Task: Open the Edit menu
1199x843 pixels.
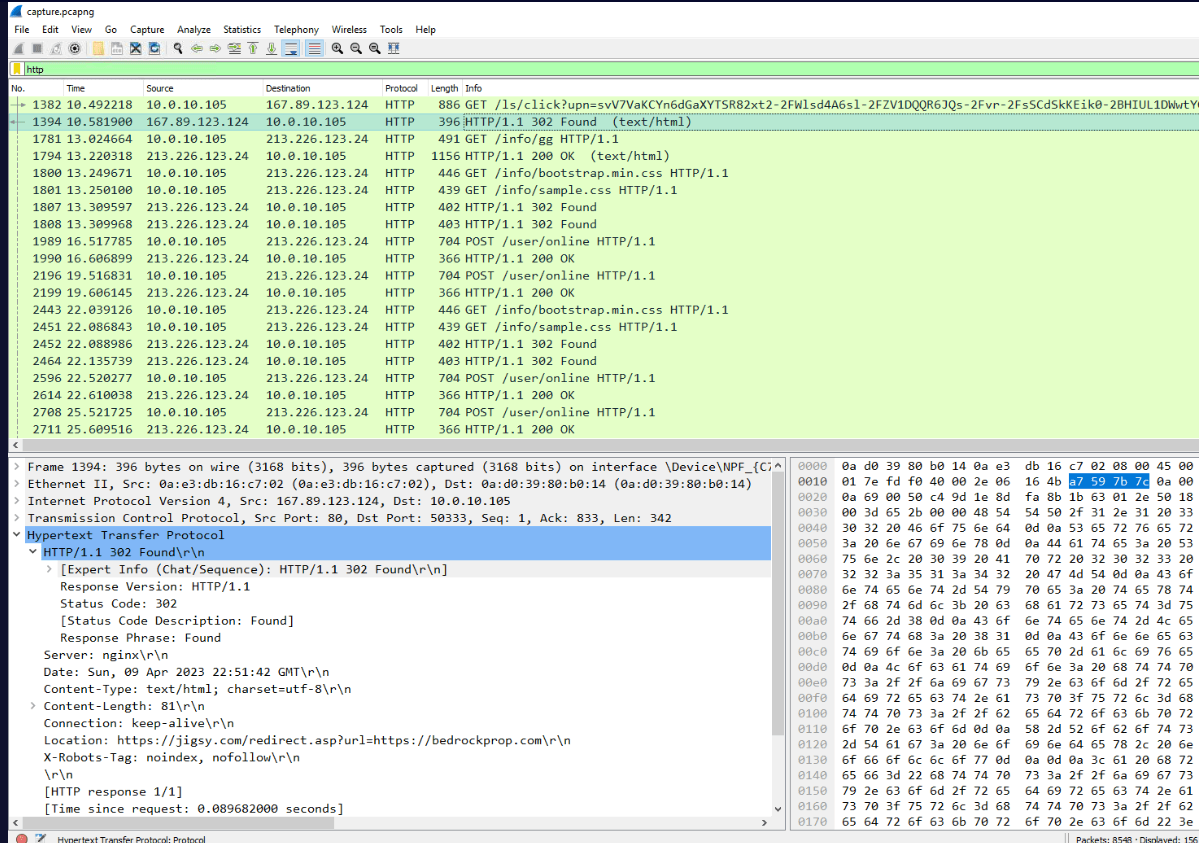Action: [50, 29]
